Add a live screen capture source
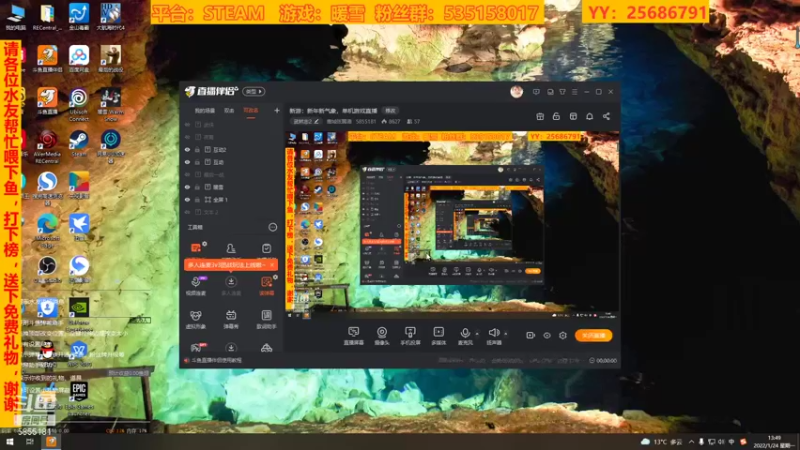This screenshot has height=450, width=800. 354,336
